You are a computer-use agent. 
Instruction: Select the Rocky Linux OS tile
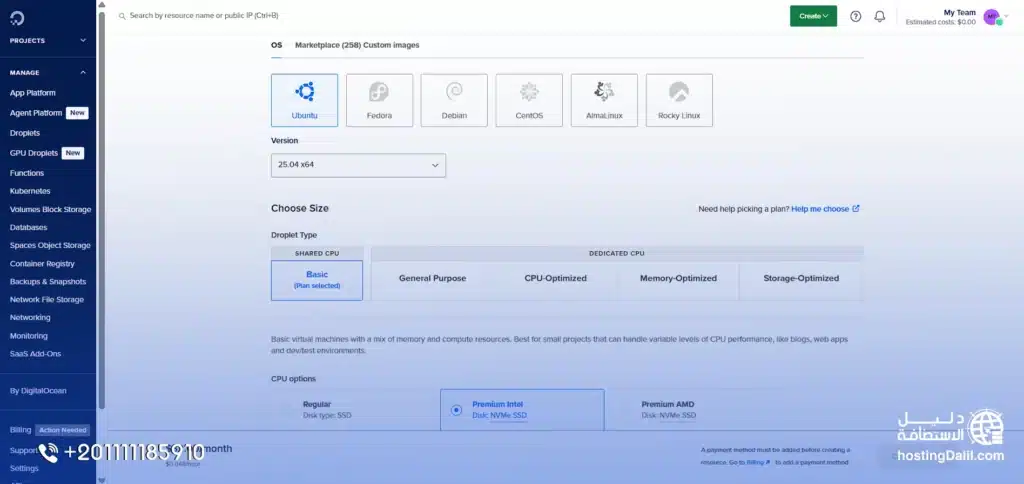(x=679, y=100)
